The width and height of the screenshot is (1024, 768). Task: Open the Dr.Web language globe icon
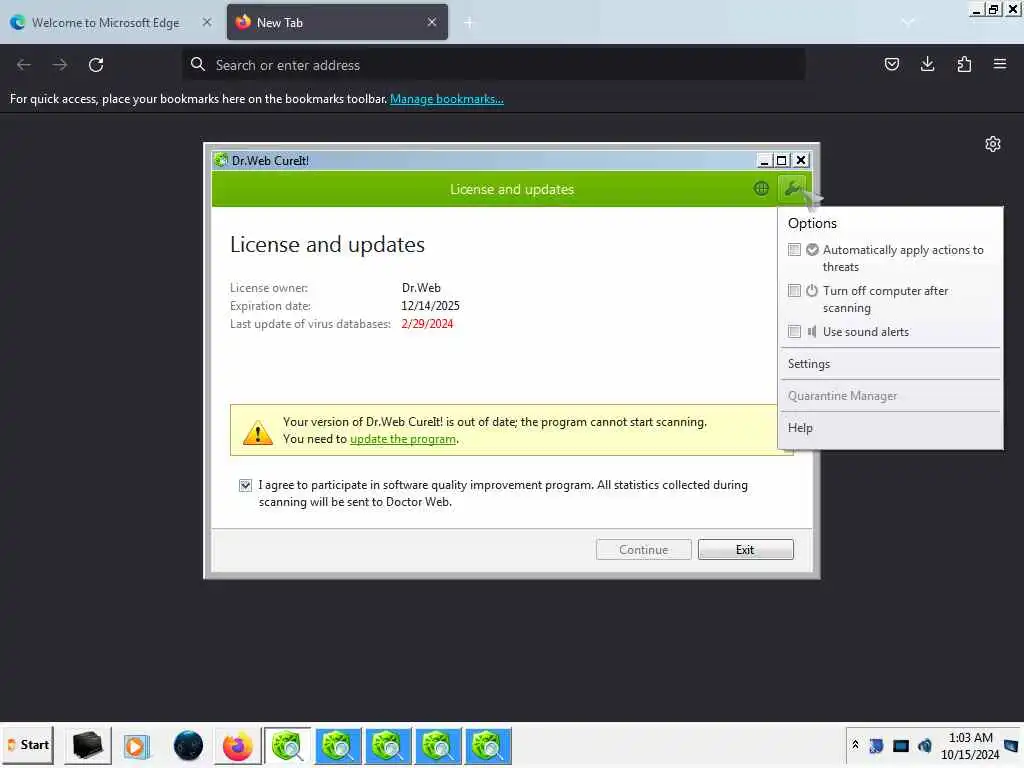[x=761, y=189]
